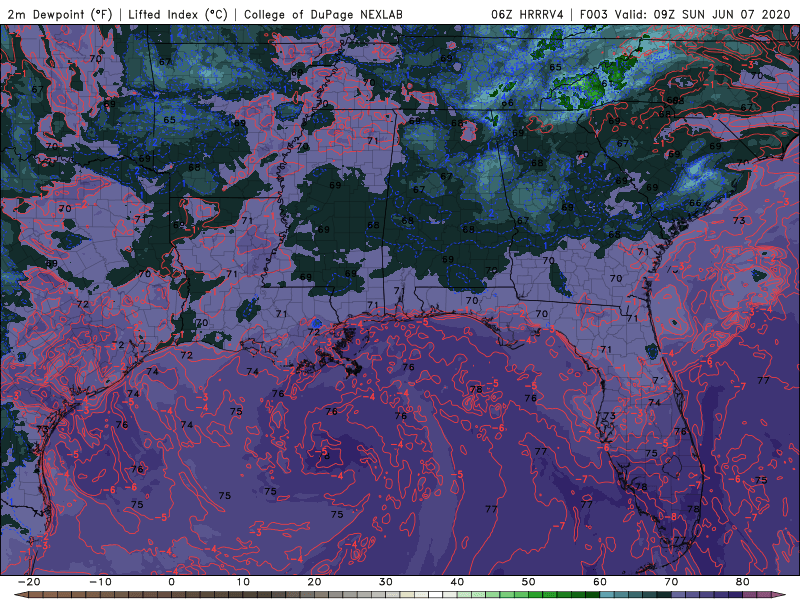The width and height of the screenshot is (800, 600).
Task: Click the left arrow end of the colorbar
Action: pyautogui.click(x=21, y=595)
